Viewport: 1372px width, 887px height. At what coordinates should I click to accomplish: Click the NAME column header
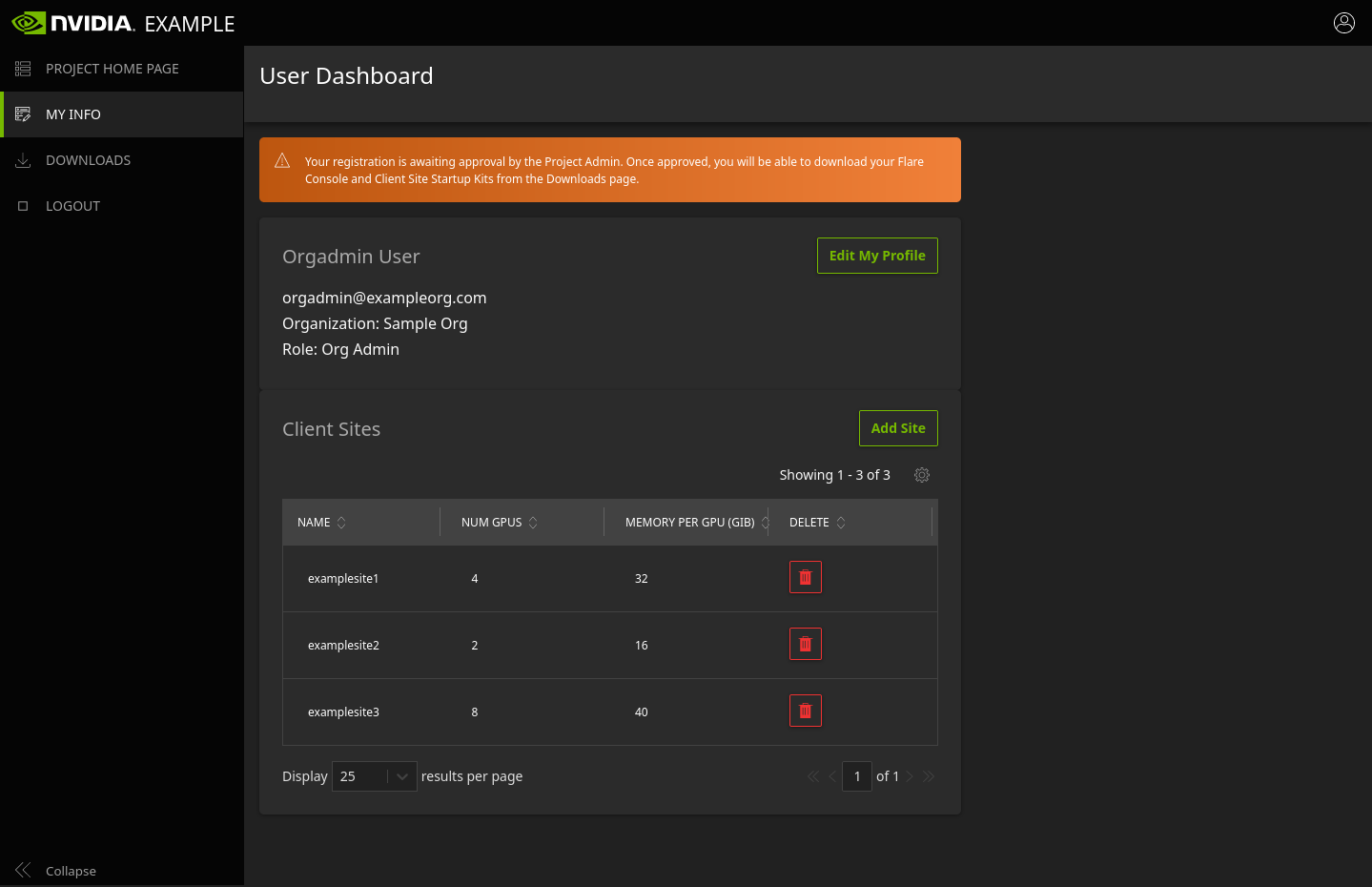click(314, 523)
